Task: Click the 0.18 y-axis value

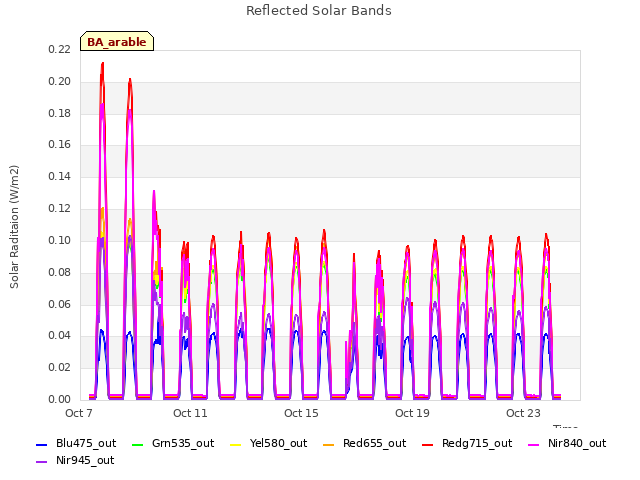Action: tap(60, 113)
